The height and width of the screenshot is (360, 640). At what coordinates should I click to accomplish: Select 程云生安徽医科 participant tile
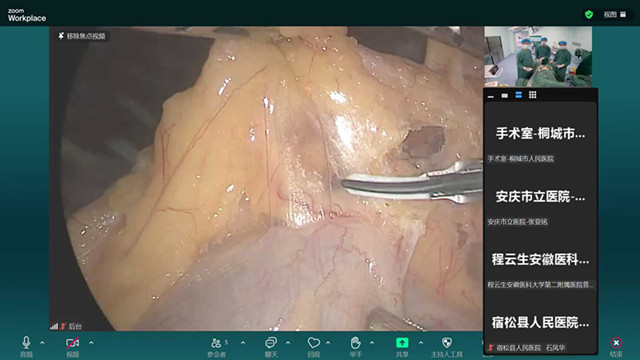pyautogui.click(x=540, y=260)
